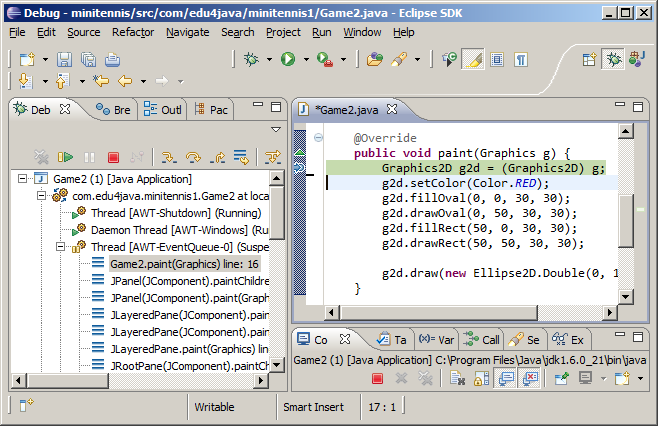Click Previous Annotation arrow icon
The image size is (658, 426).
(x=63, y=81)
